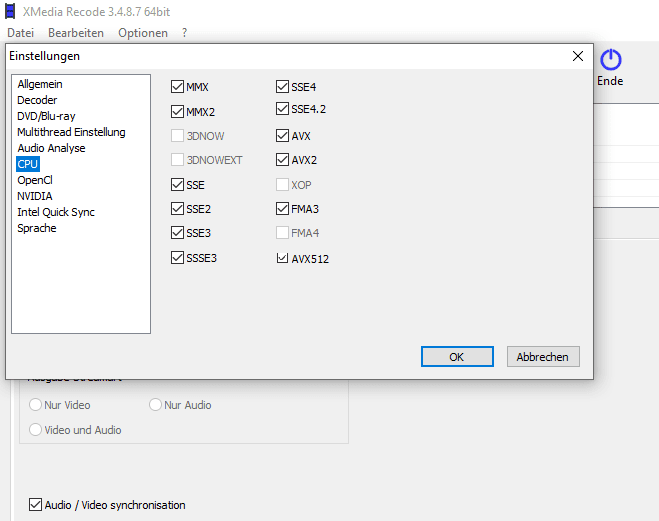The image size is (659, 521).
Task: Click the Abbrechen button
Action: pyautogui.click(x=543, y=357)
